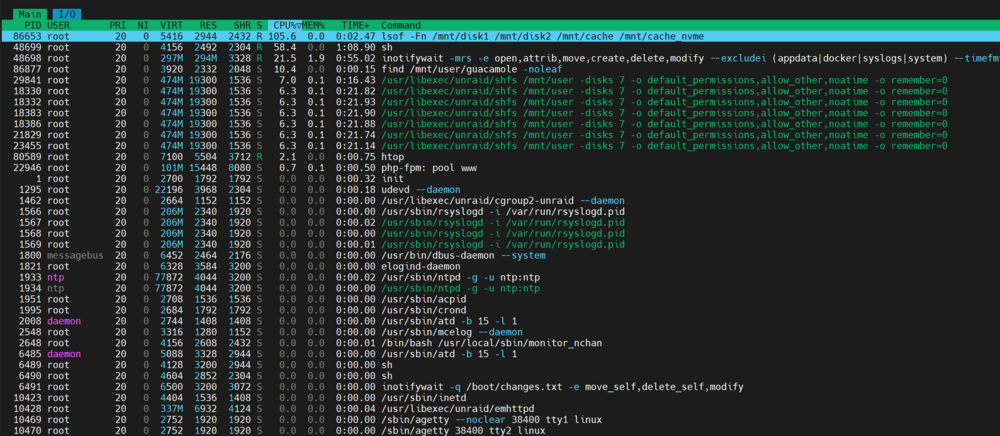Select rsyslogd process with PID 1566
1000x436 pixels.
(x=500, y=211)
